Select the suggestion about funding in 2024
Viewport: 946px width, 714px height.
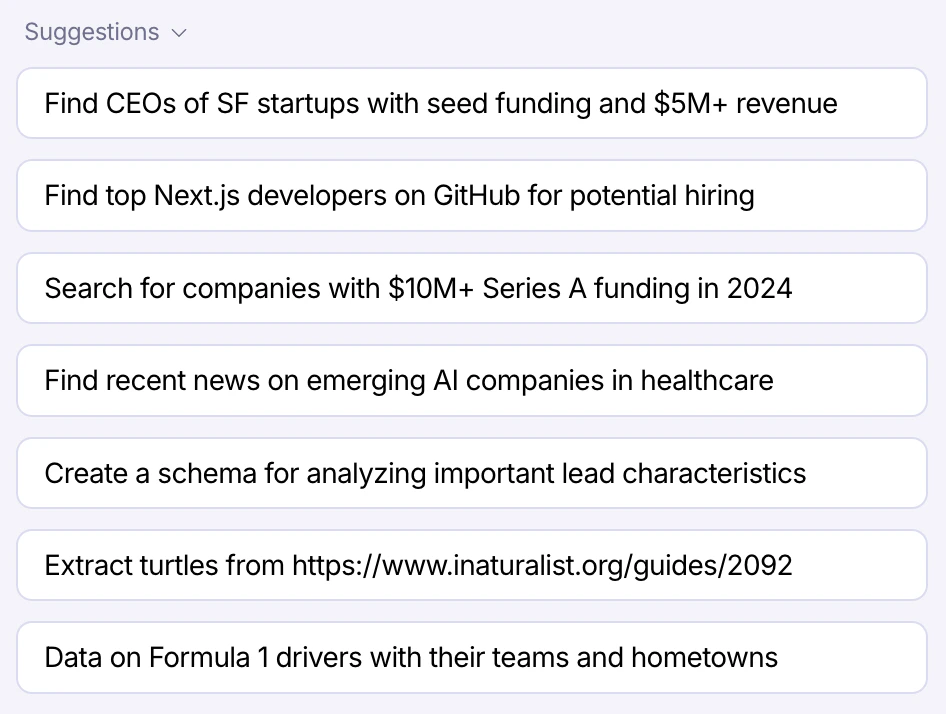[x=472, y=288]
